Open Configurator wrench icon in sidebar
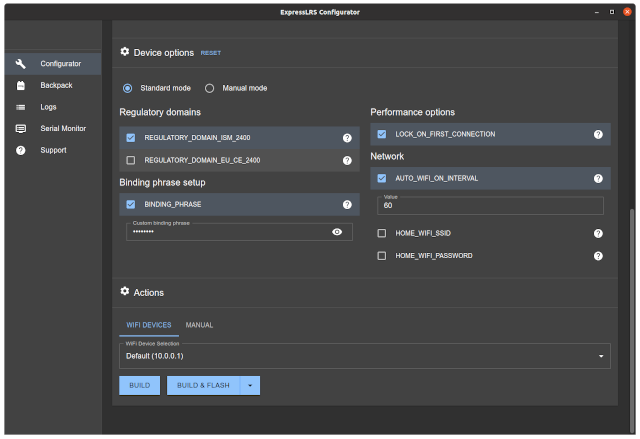This screenshot has height=439, width=640. [20, 64]
